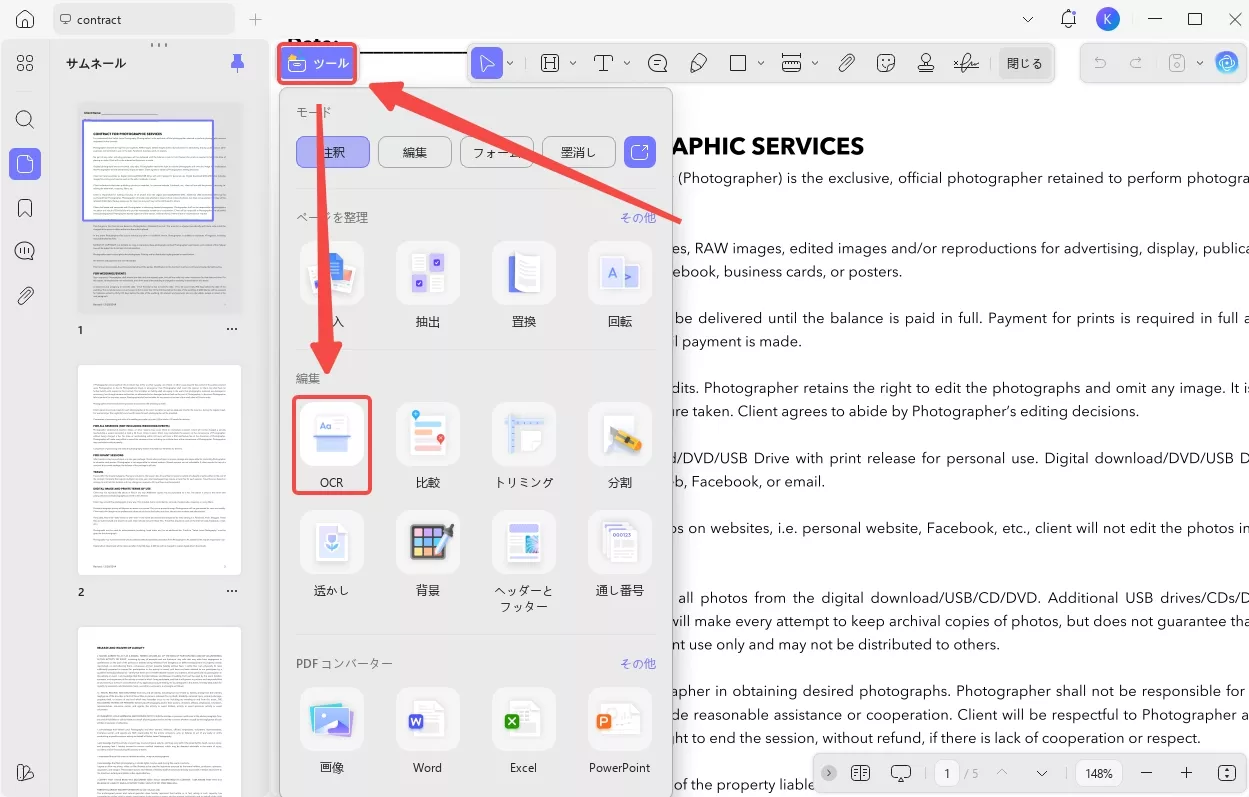1249x797 pixels.
Task: Select the cursor selection tool
Action: coord(487,63)
